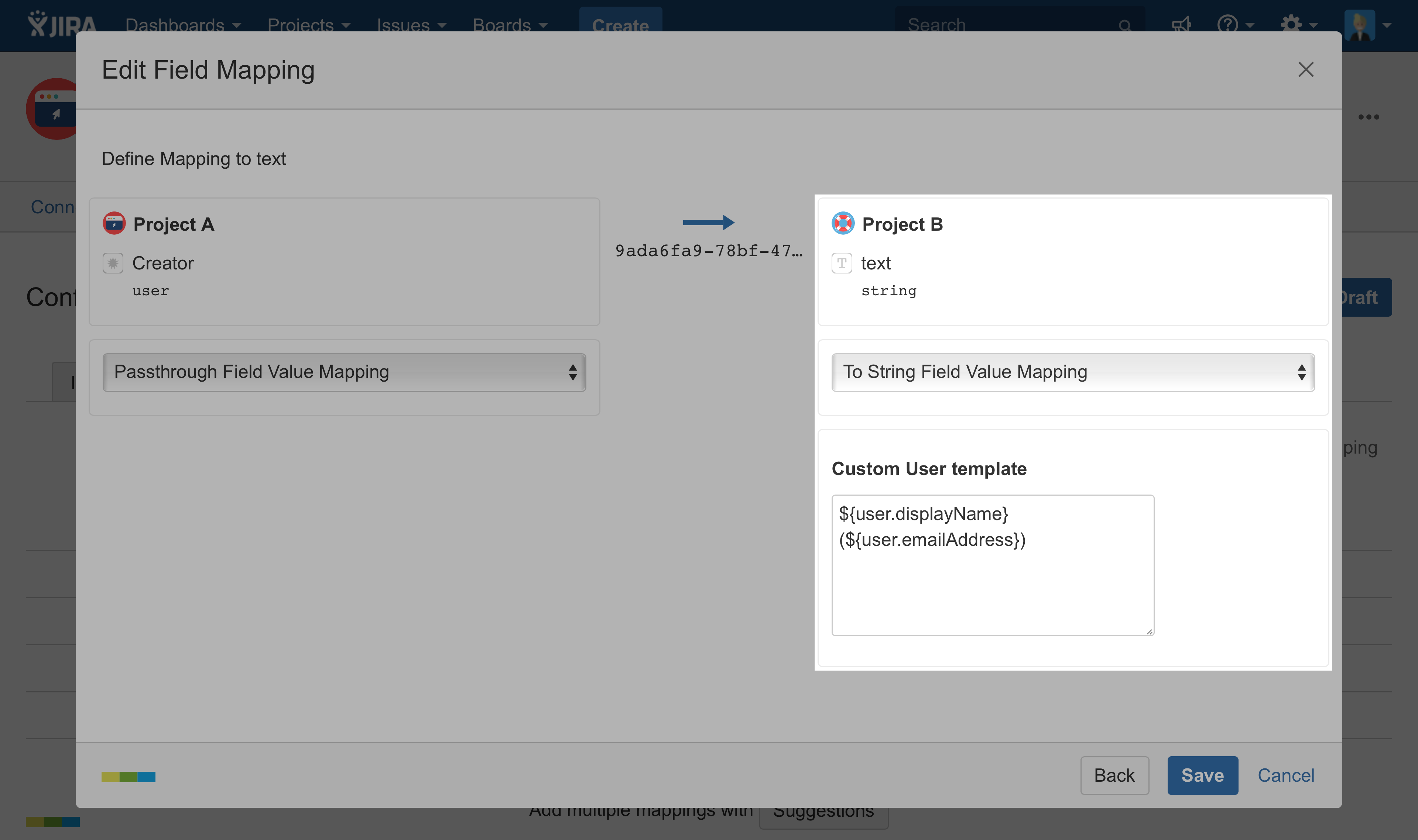The image size is (1418, 840).
Task: Close the Edit Field Mapping dialog
Action: pyautogui.click(x=1305, y=70)
